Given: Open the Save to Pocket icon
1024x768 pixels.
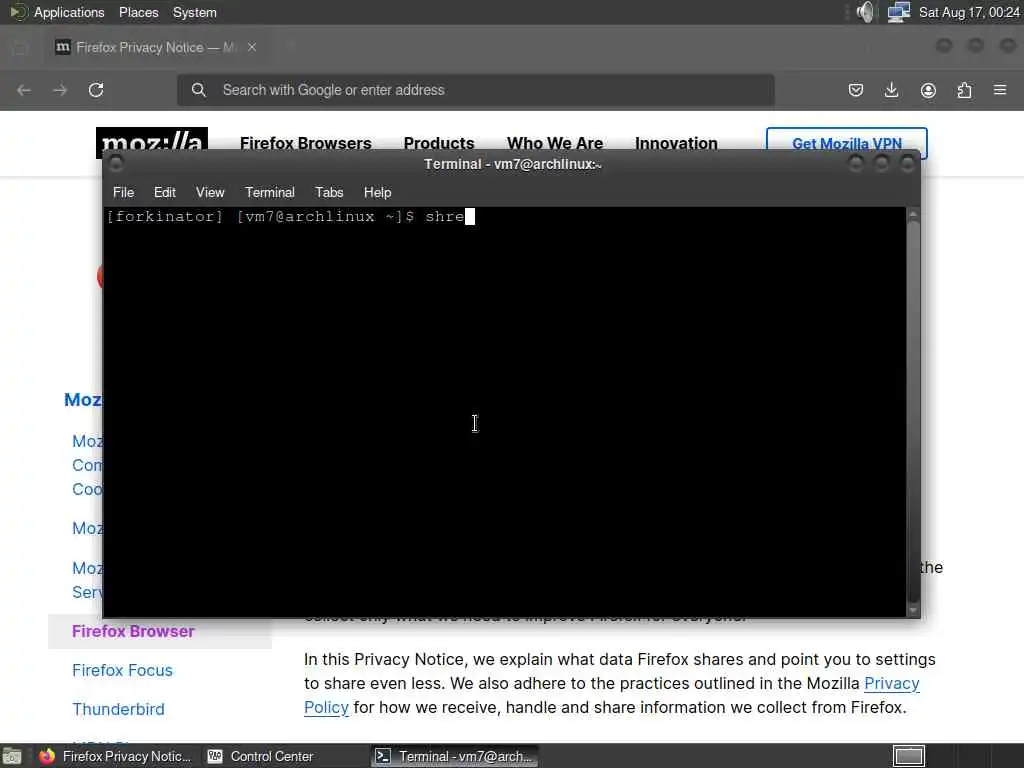Looking at the screenshot, I should coord(856,90).
